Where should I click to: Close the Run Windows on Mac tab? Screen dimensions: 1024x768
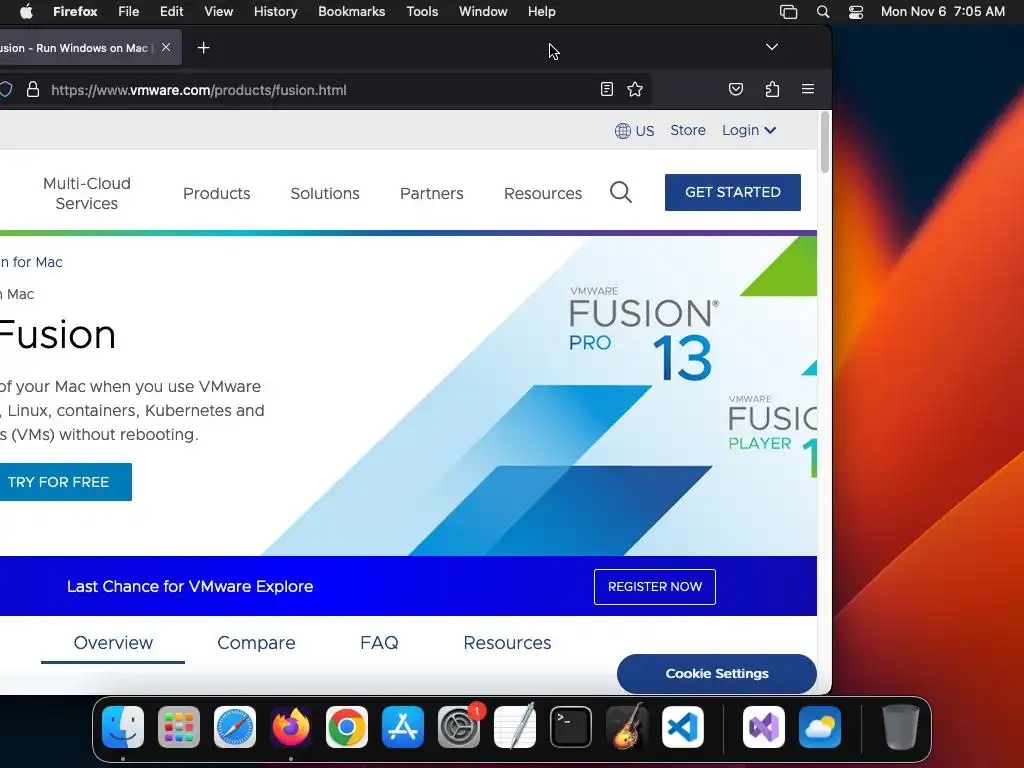click(166, 47)
